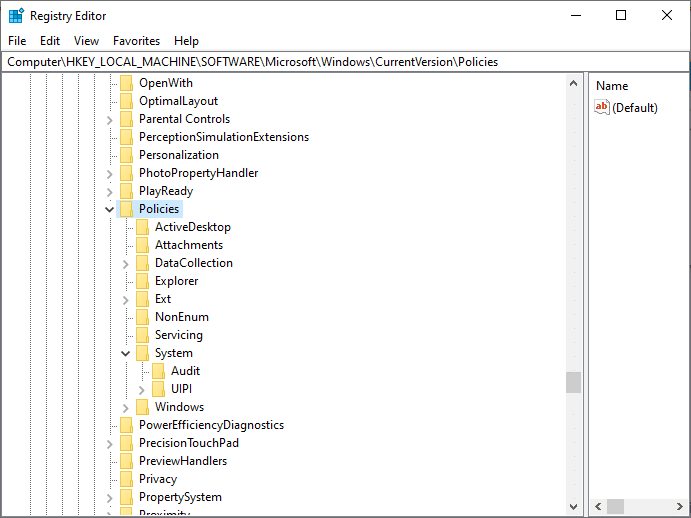This screenshot has height=518, width=691.
Task: Collapse the Policies key
Action: tap(109, 209)
